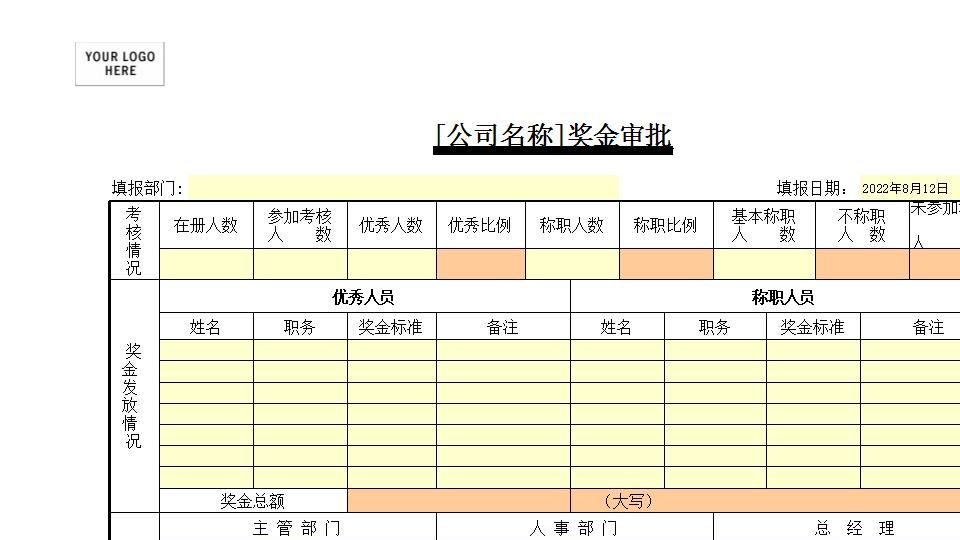Select 备注 header under 称职人员
The height and width of the screenshot is (540, 960).
(x=910, y=326)
